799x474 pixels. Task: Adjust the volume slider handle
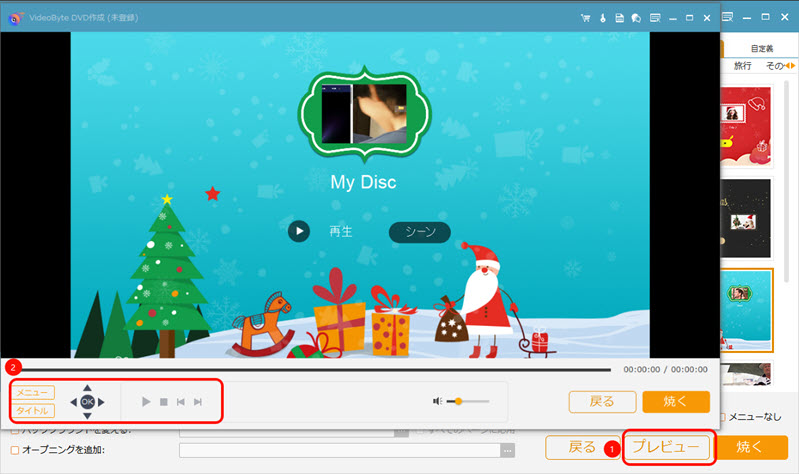click(x=458, y=401)
